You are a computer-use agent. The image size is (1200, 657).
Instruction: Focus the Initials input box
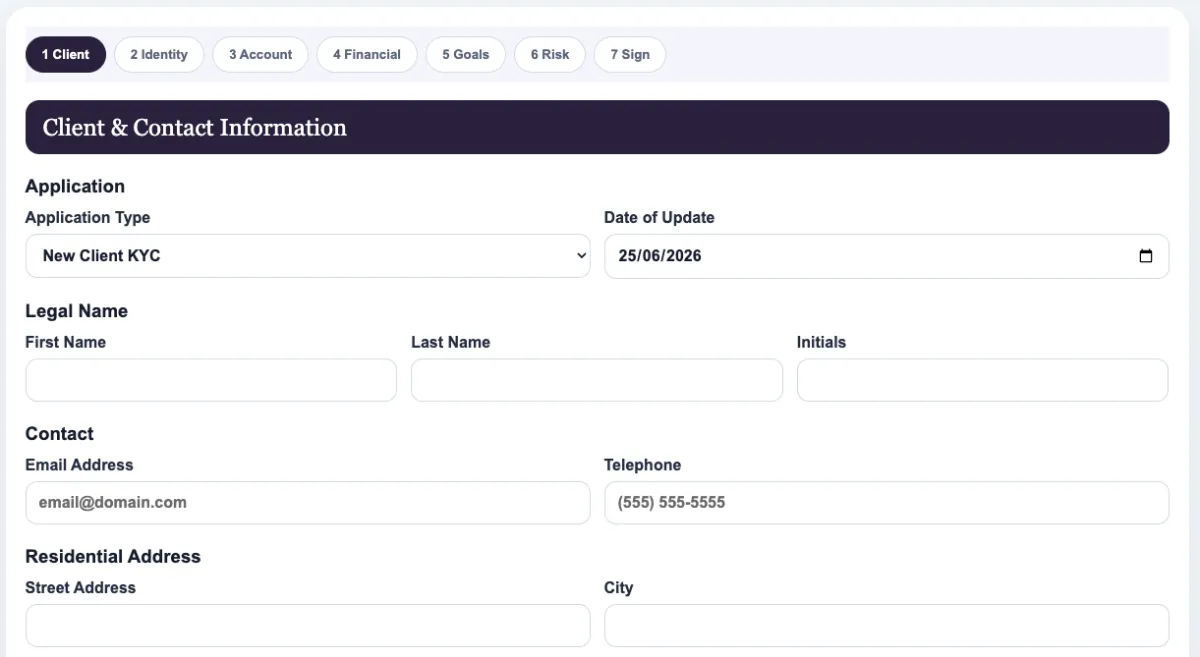point(982,380)
